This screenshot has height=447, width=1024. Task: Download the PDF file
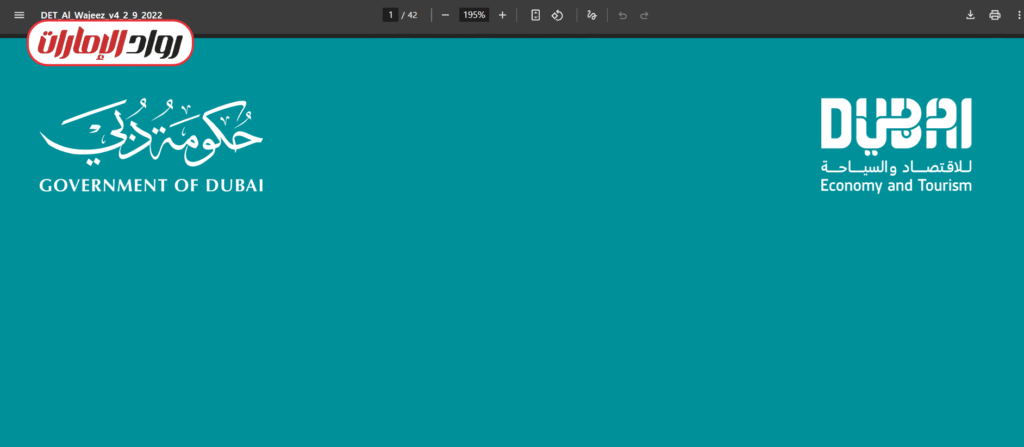[x=970, y=15]
